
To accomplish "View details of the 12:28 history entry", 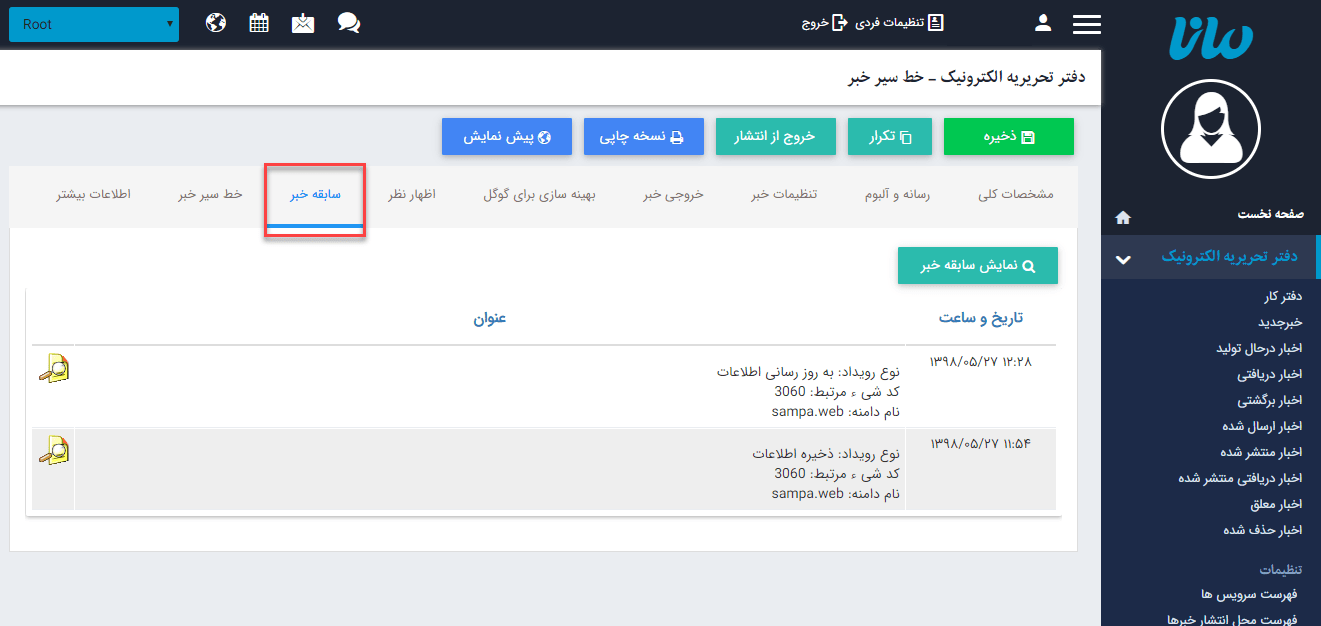I will 54,369.
